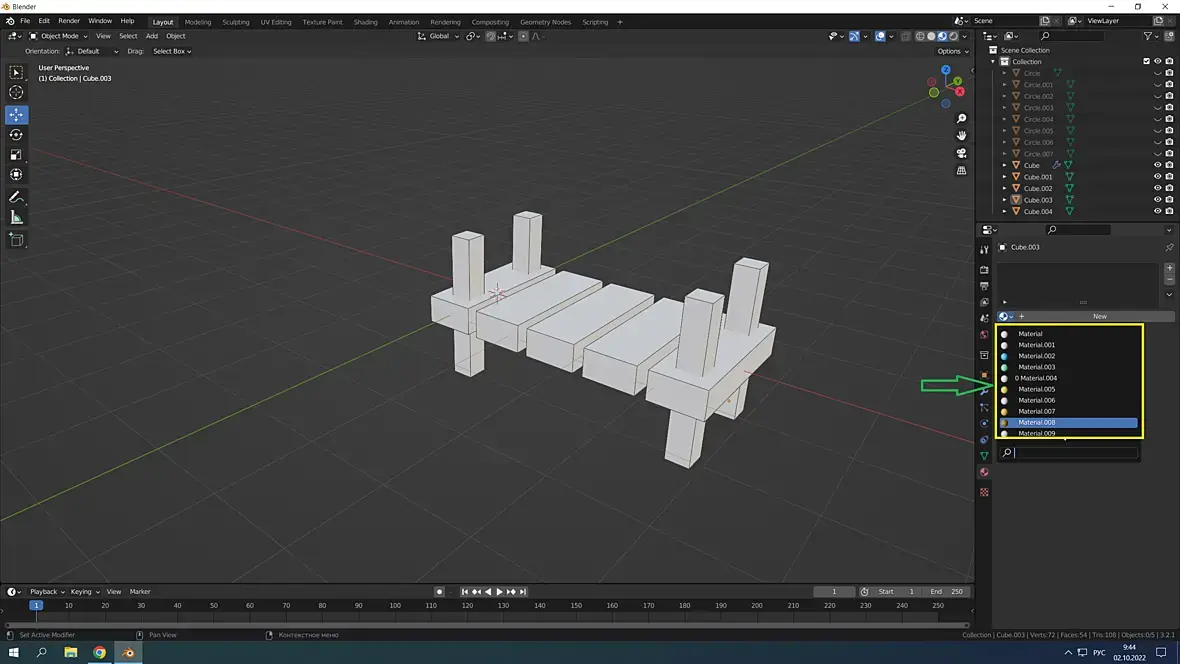
Task: Select Material.005 from the list
Action: [x=1036, y=389]
